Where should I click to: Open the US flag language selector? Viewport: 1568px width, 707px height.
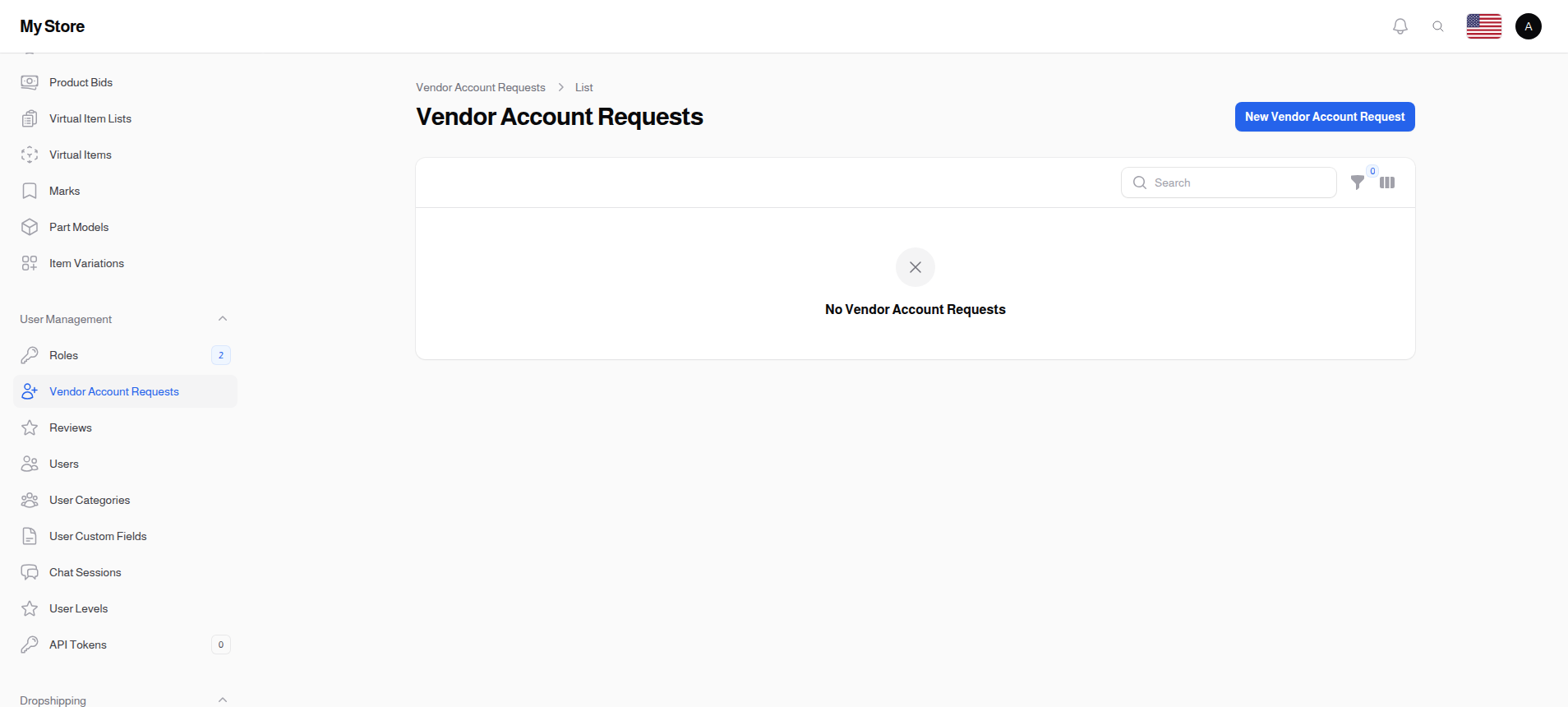pos(1484,26)
